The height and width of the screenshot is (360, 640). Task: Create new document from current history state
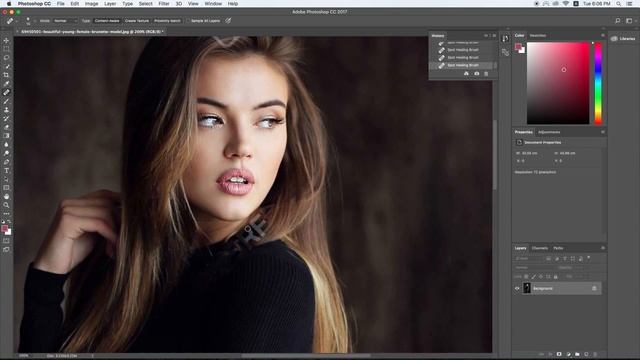[x=466, y=73]
